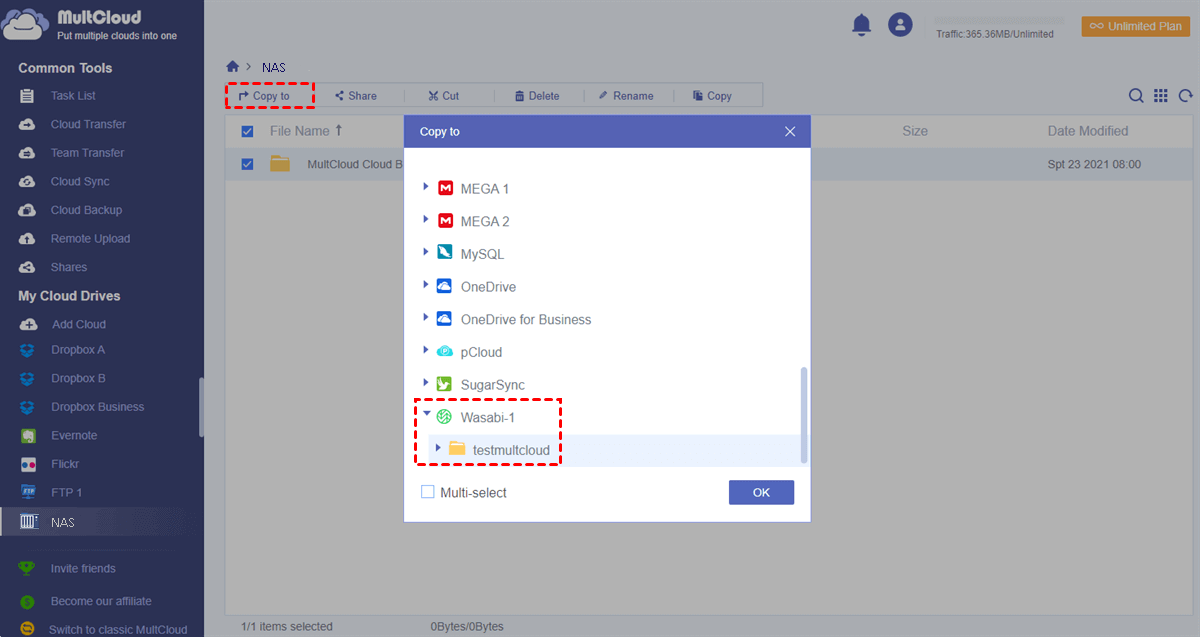Select OneDrive for Business entry

click(526, 319)
